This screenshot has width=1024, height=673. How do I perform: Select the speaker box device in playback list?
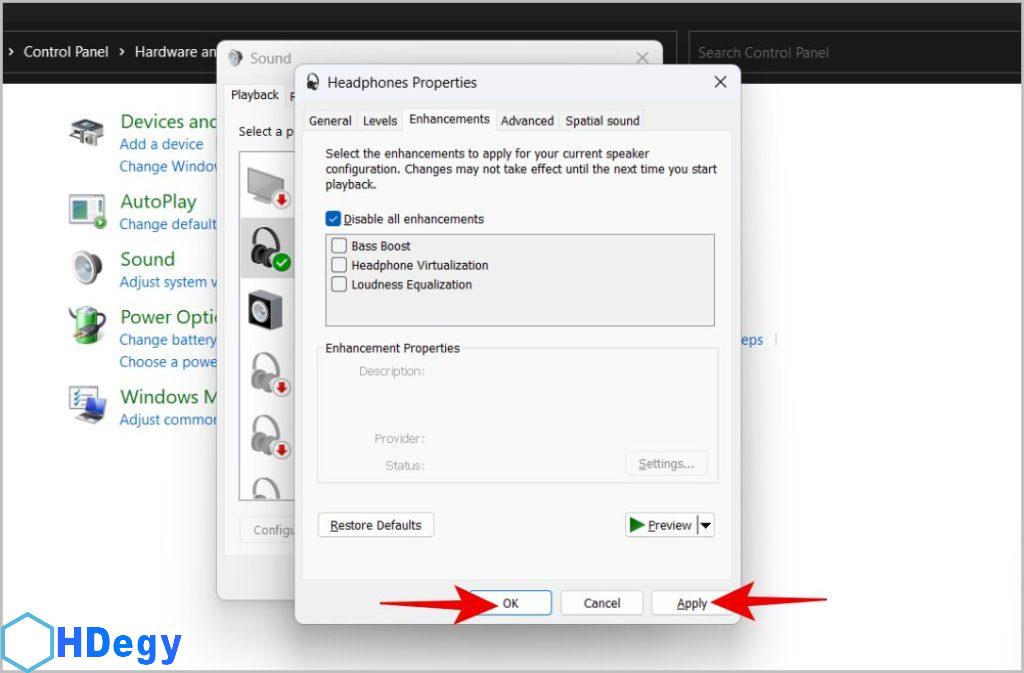click(x=266, y=310)
